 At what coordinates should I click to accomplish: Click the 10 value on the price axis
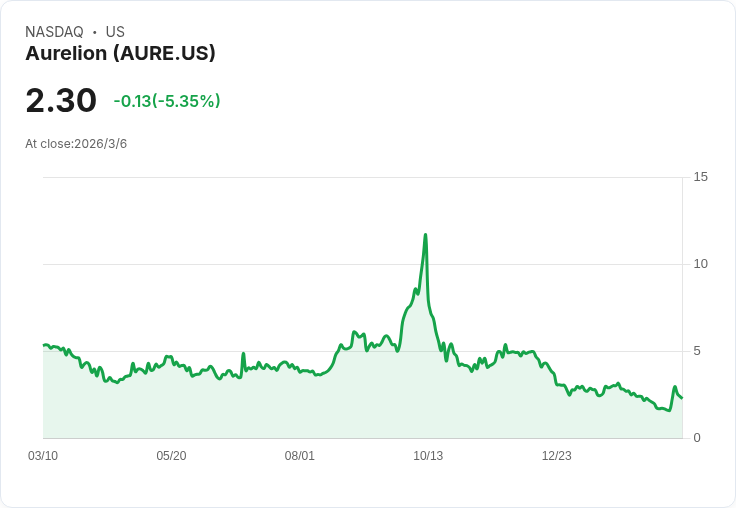[x=700, y=264]
